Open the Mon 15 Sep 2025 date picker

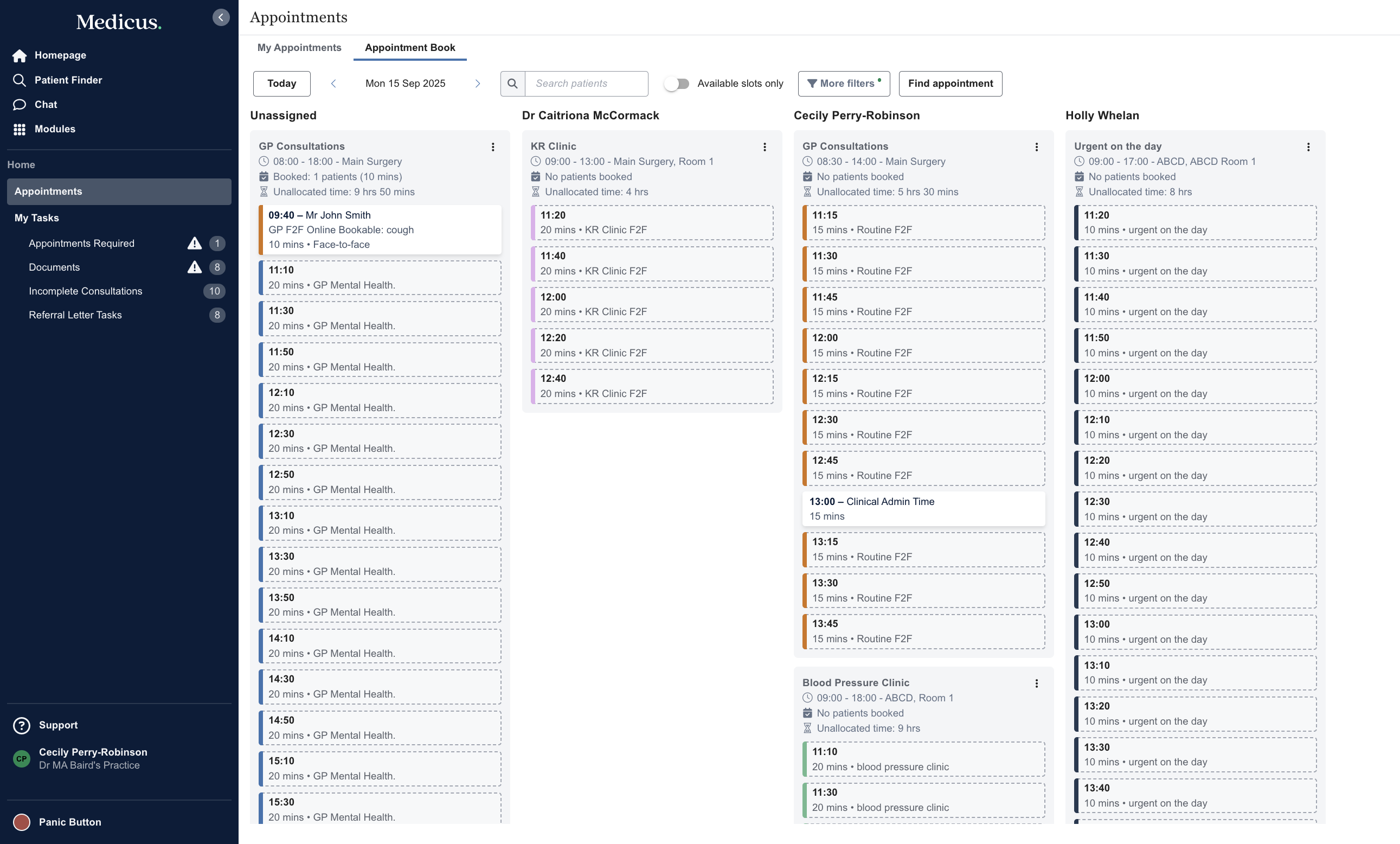tap(405, 84)
